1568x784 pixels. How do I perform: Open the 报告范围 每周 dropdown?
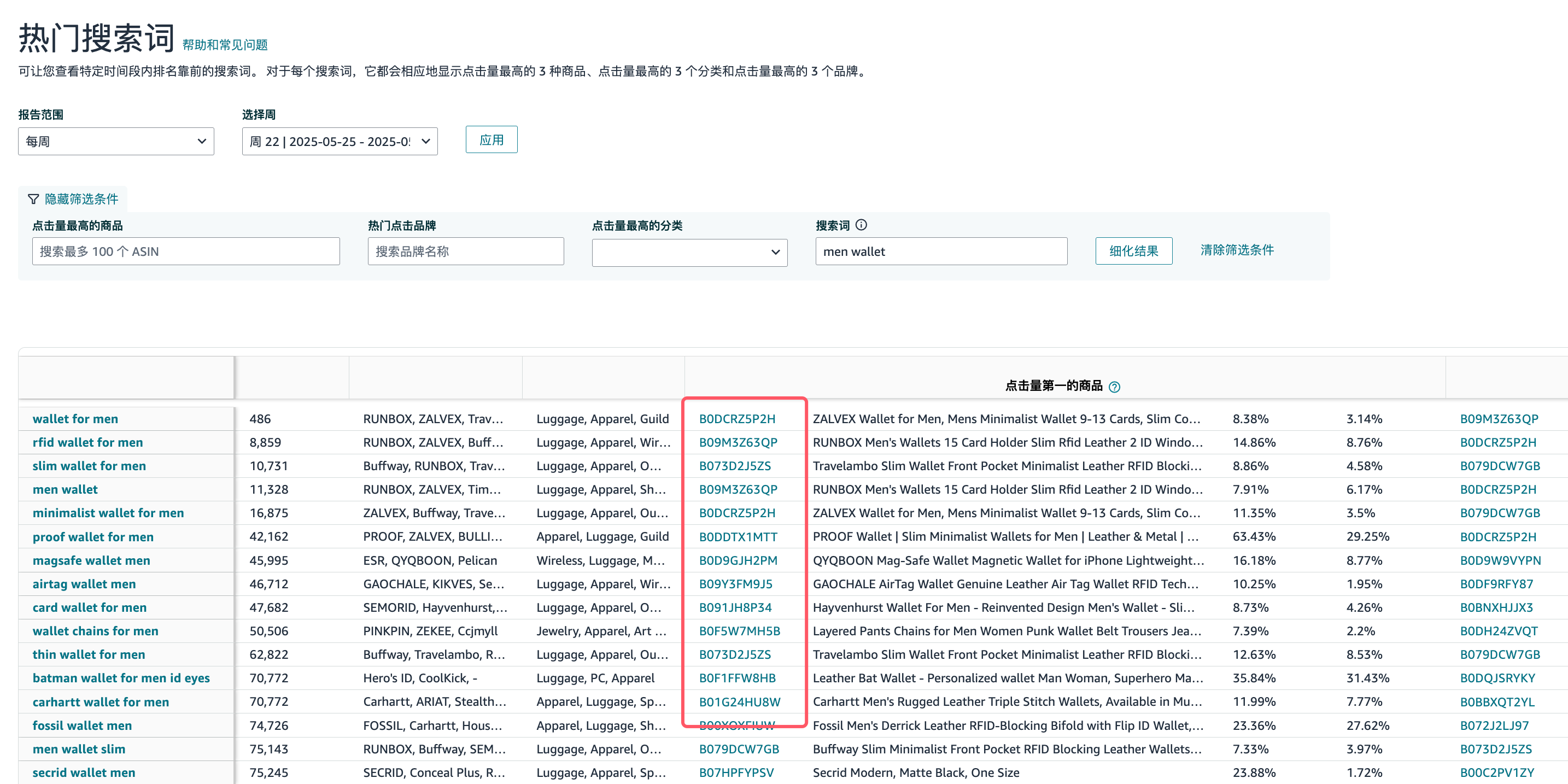click(x=116, y=141)
